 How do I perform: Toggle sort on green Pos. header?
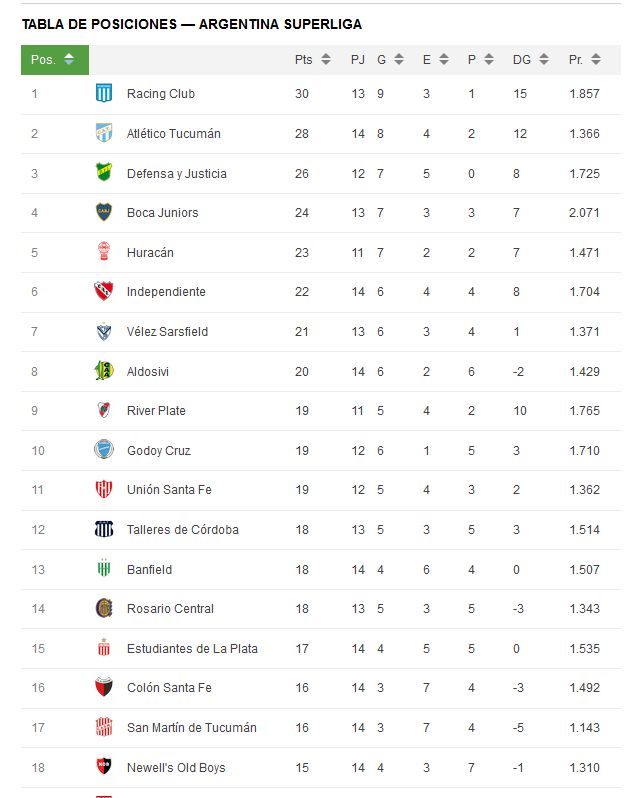tap(55, 60)
